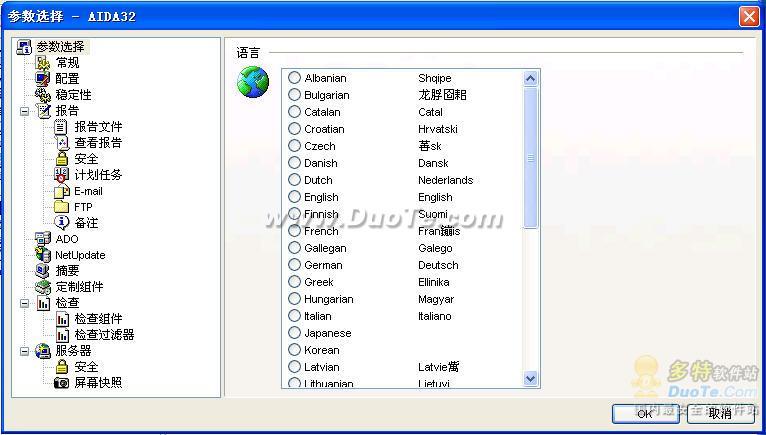The height and width of the screenshot is (435, 766).
Task: Pick the Dutch language radio
Action: tap(294, 179)
